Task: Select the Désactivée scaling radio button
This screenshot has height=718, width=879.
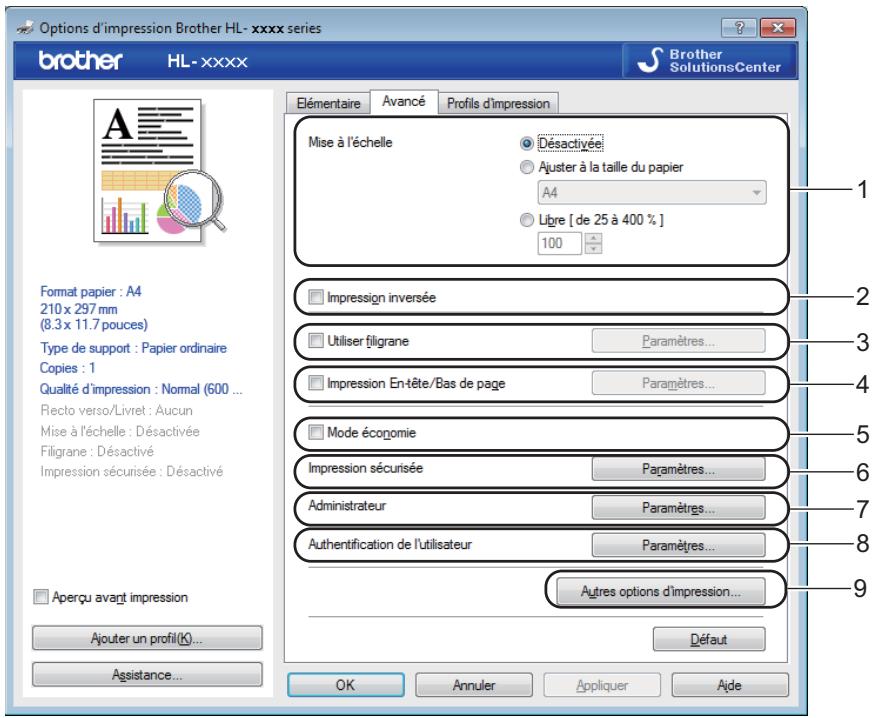Action: point(526,143)
